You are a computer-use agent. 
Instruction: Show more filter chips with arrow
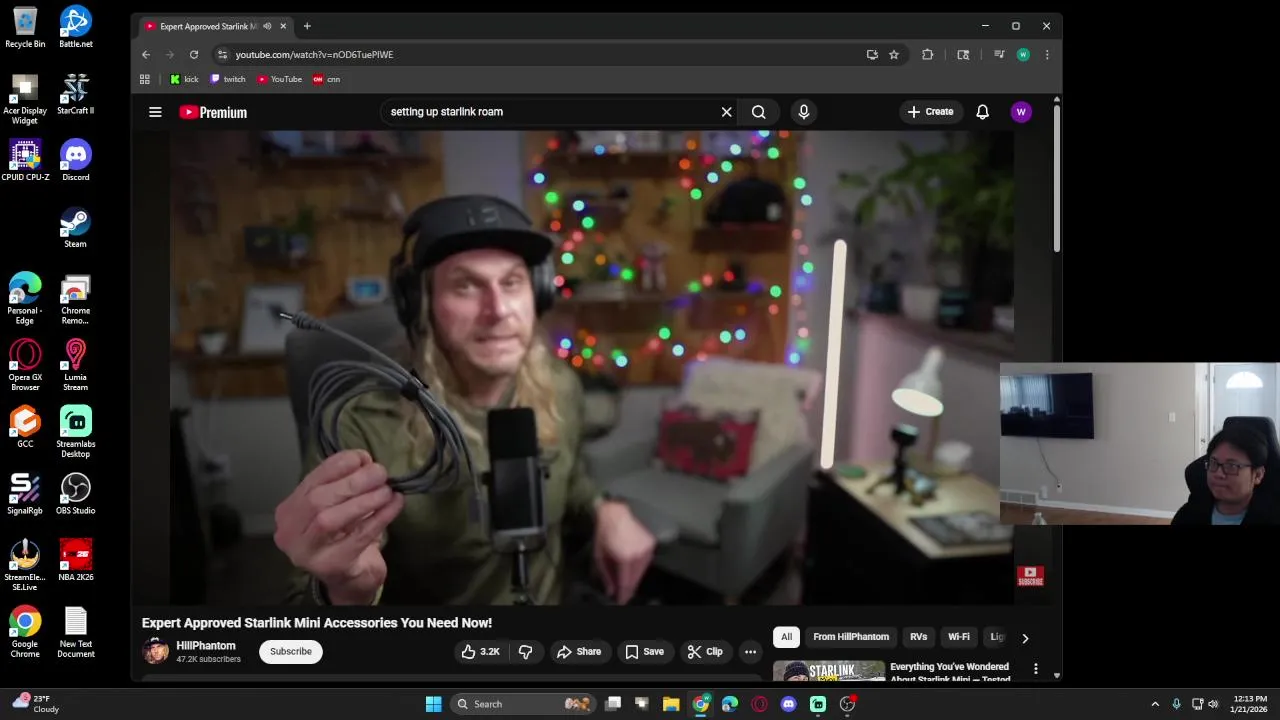[1025, 638]
